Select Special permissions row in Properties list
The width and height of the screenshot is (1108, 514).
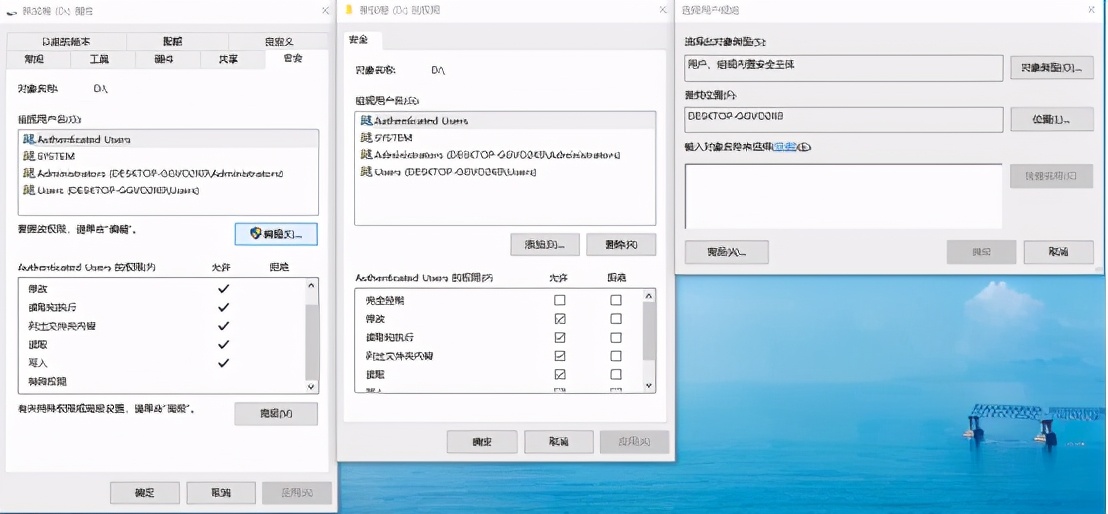(162, 382)
